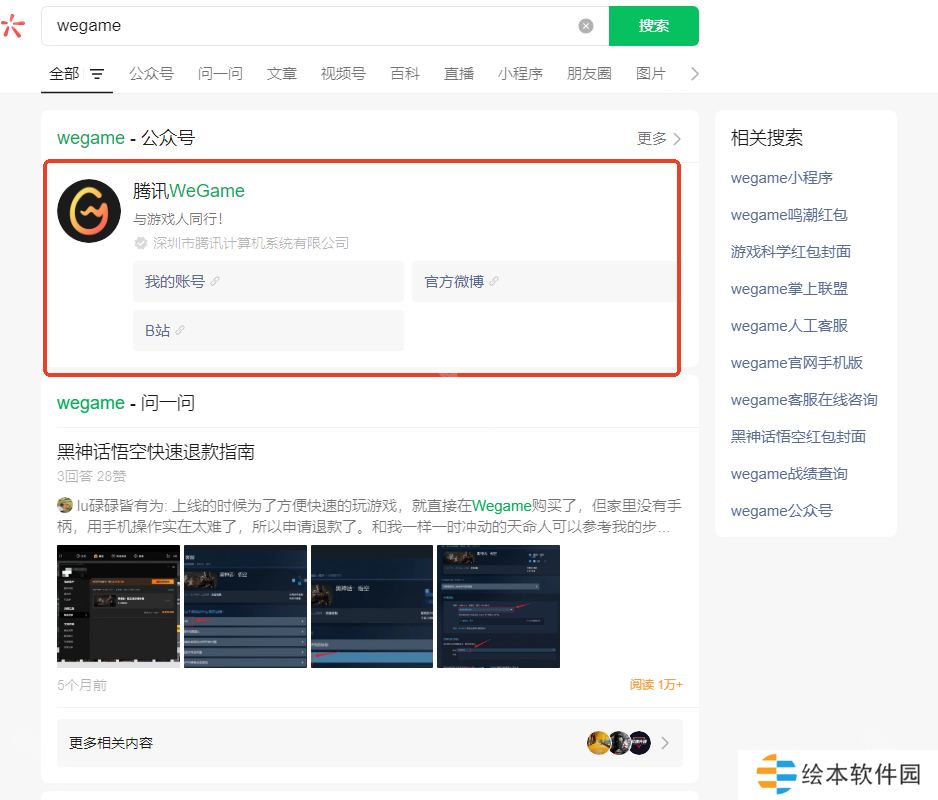Viewport: 938px width, 800px height.
Task: Click the link icon beside B站
Action: (x=180, y=331)
